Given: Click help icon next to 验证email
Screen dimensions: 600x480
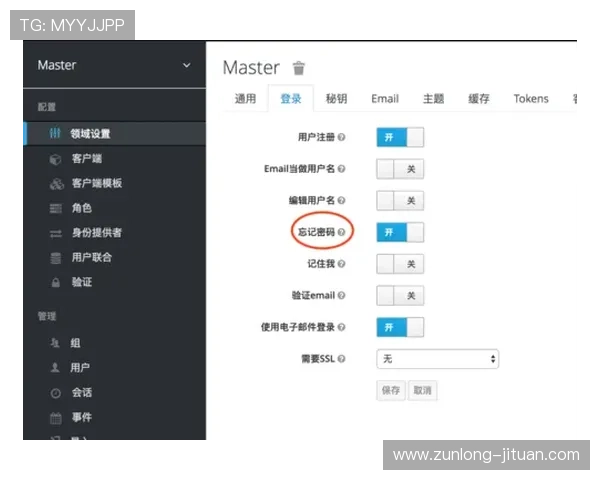Looking at the screenshot, I should point(341,296).
